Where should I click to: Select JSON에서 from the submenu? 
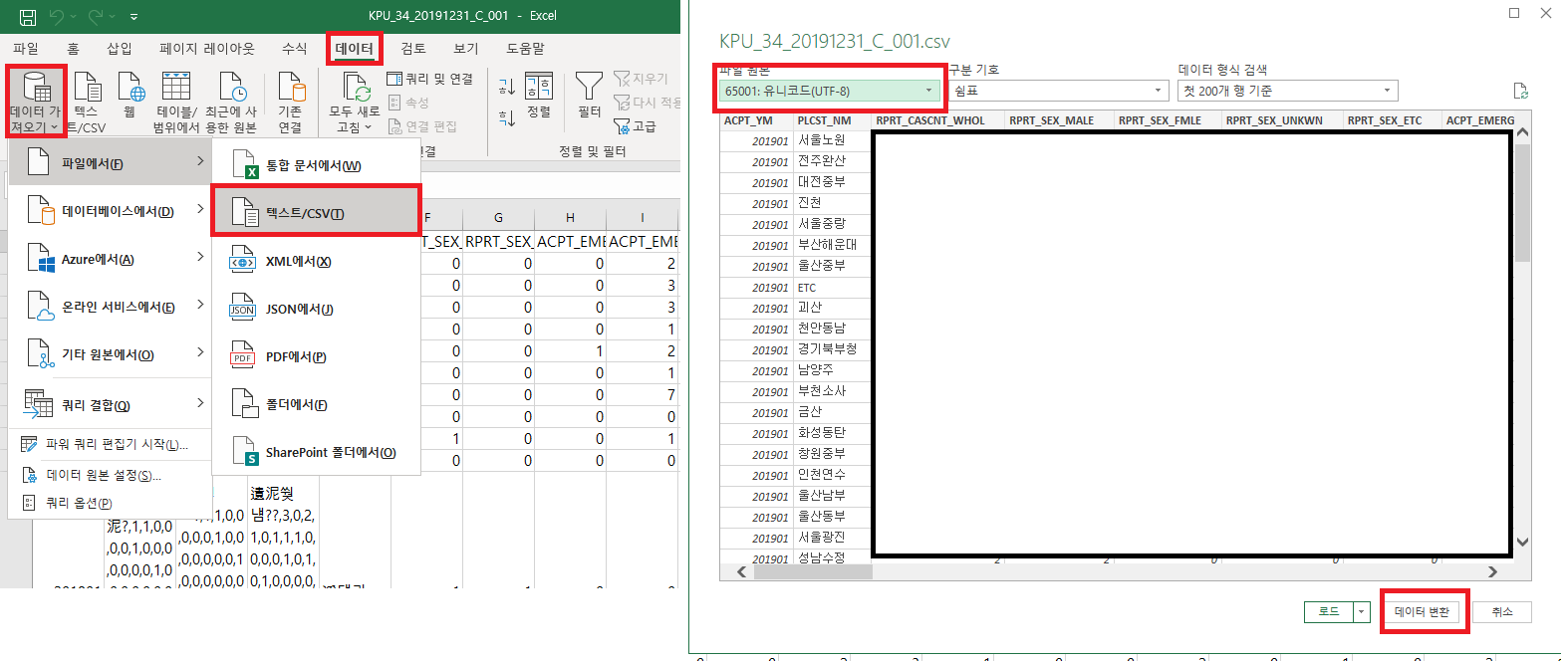(x=299, y=310)
